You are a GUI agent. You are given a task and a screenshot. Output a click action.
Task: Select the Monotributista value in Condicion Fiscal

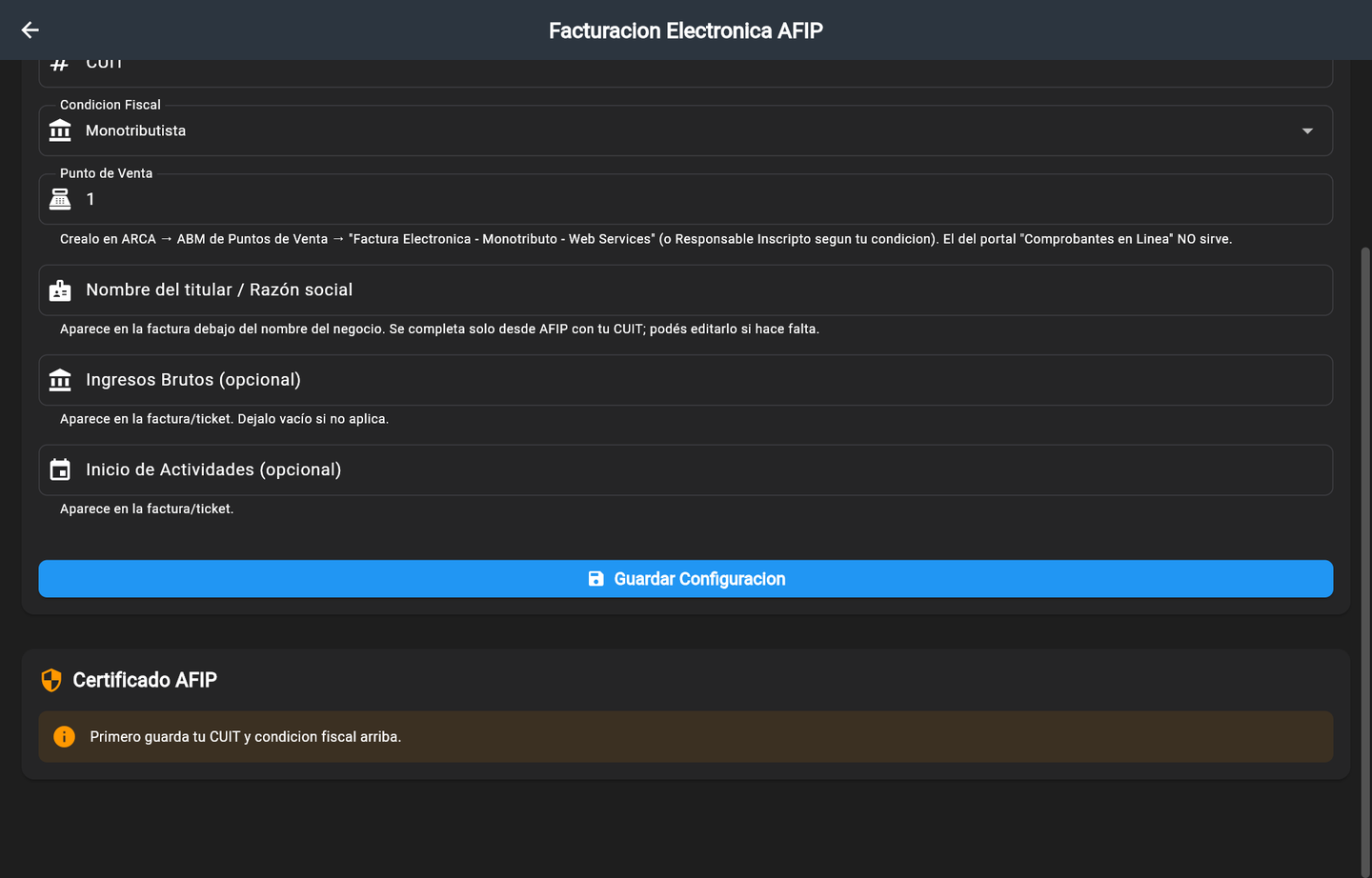click(135, 130)
